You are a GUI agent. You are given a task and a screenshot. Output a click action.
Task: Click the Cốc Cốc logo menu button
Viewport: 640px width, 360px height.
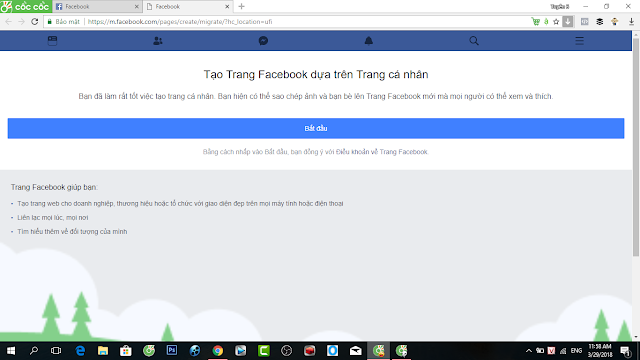pos(26,7)
